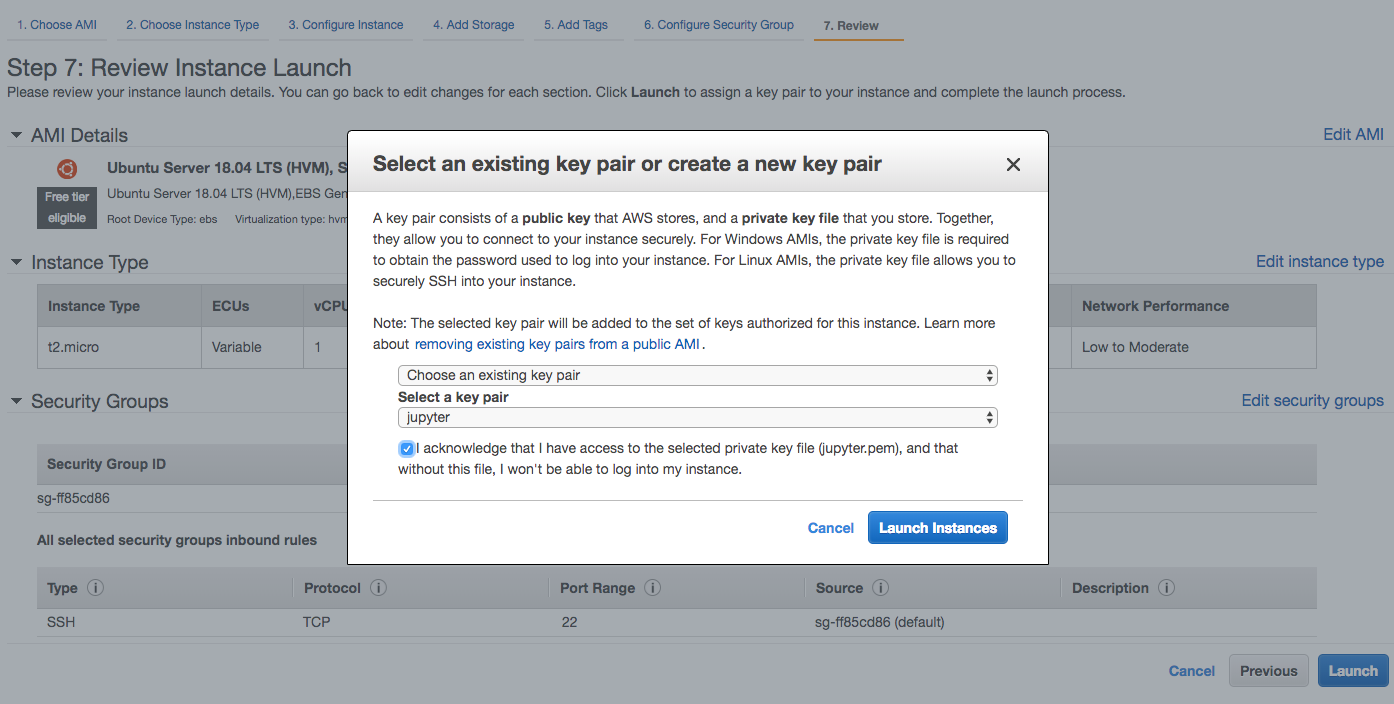Click the Free tier eligible badge
Viewport: 1394px width, 704px height.
(x=66, y=208)
